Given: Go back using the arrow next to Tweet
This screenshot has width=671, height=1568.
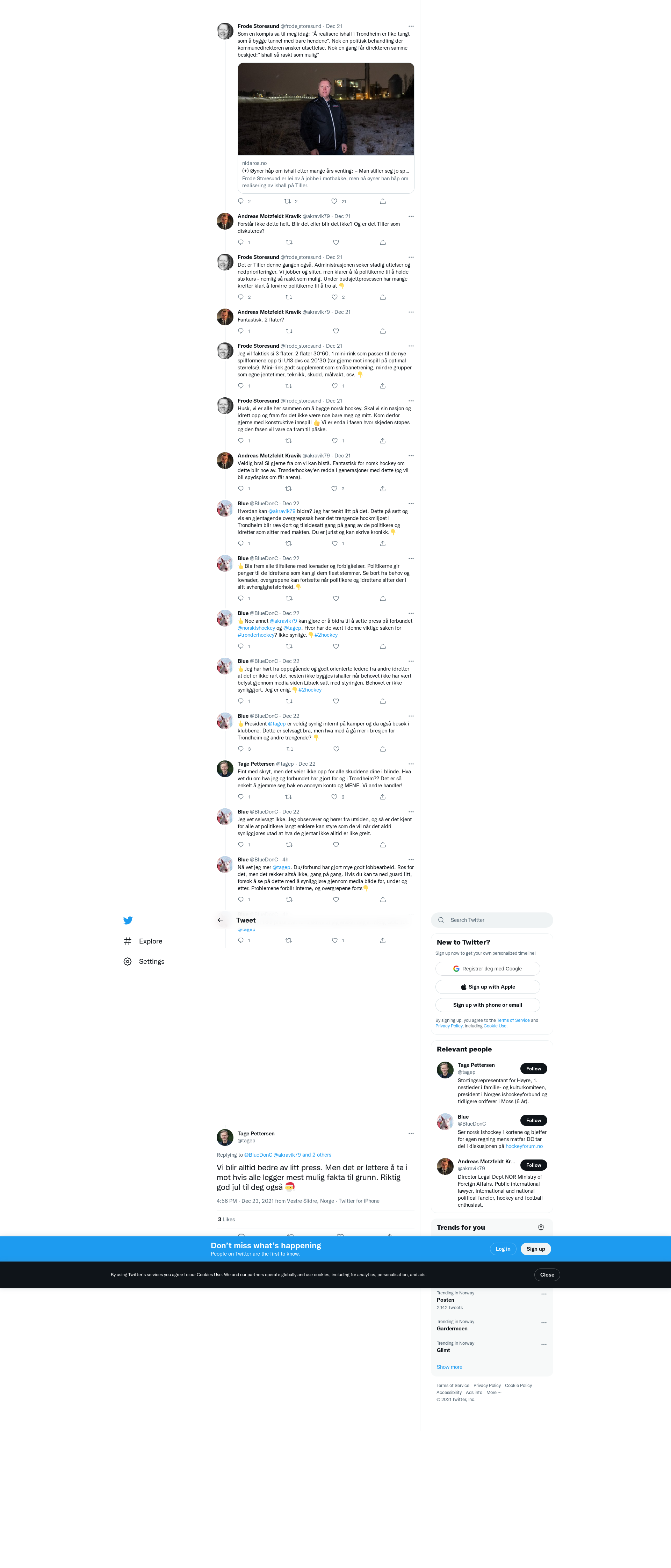Looking at the screenshot, I should click(x=221, y=920).
